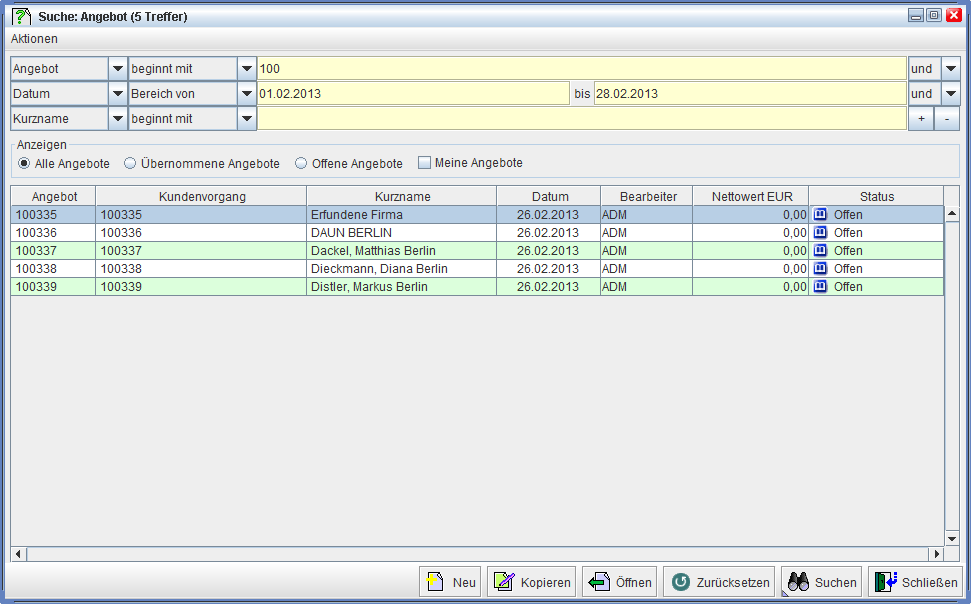971x604 pixels.
Task: Click the Neu button's new document icon
Action: [x=434, y=582]
